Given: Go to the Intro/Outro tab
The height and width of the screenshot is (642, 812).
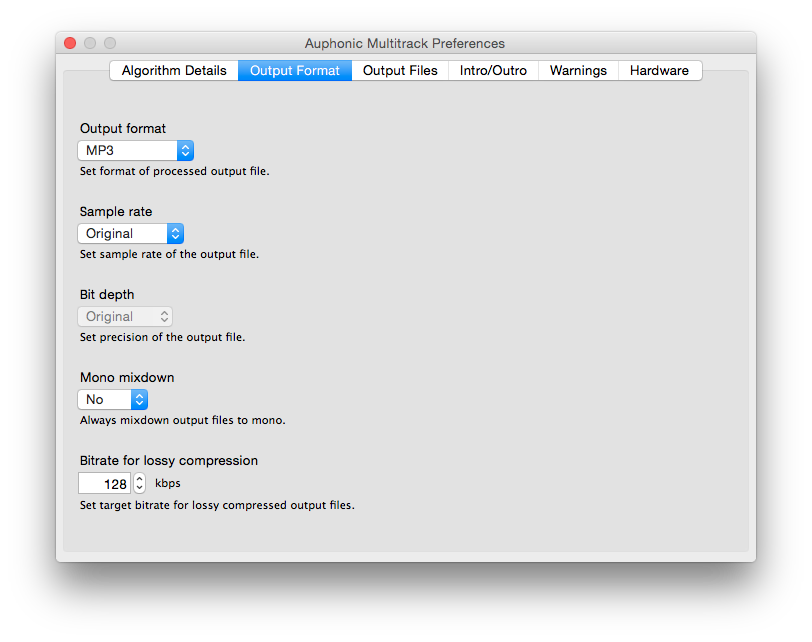Looking at the screenshot, I should point(493,70).
